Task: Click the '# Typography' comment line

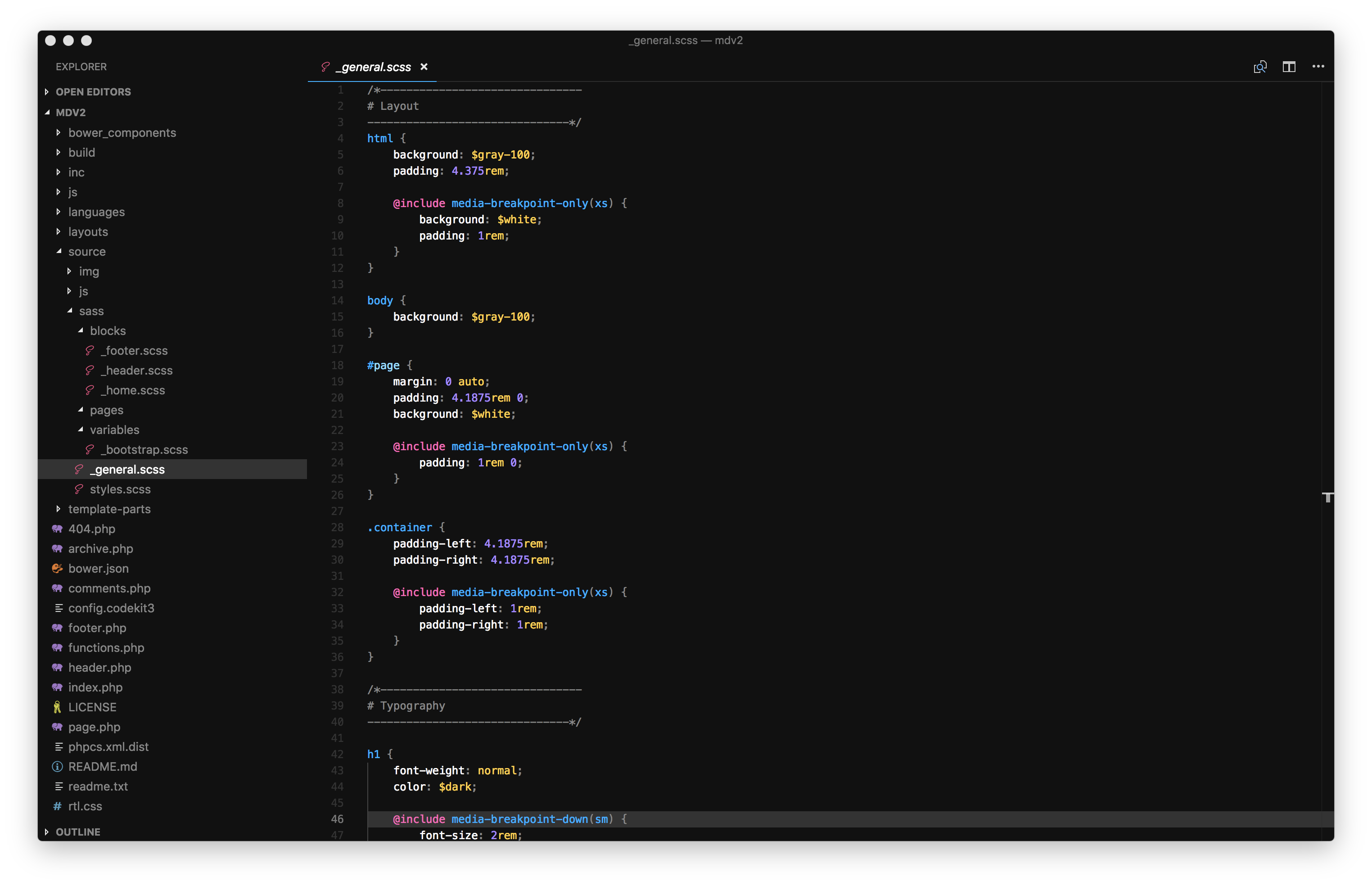Action: [x=406, y=706]
